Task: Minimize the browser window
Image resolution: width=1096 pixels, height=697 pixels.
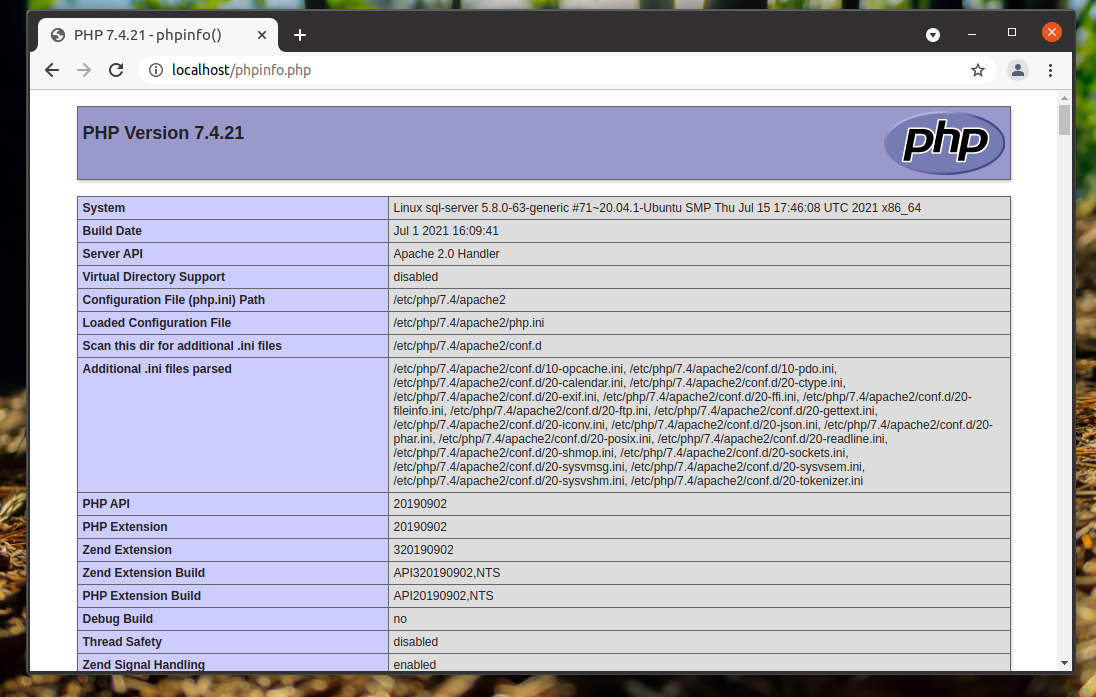Action: click(972, 34)
